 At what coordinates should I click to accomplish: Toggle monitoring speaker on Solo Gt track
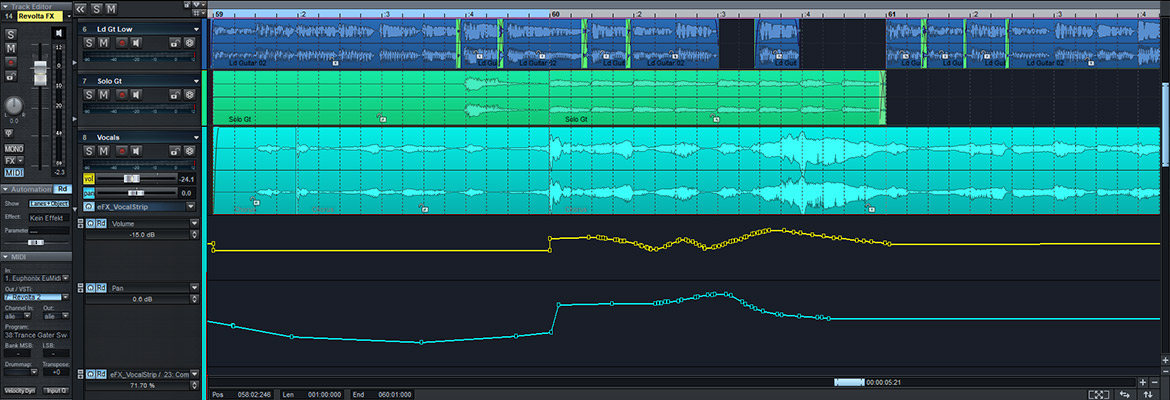[136, 95]
